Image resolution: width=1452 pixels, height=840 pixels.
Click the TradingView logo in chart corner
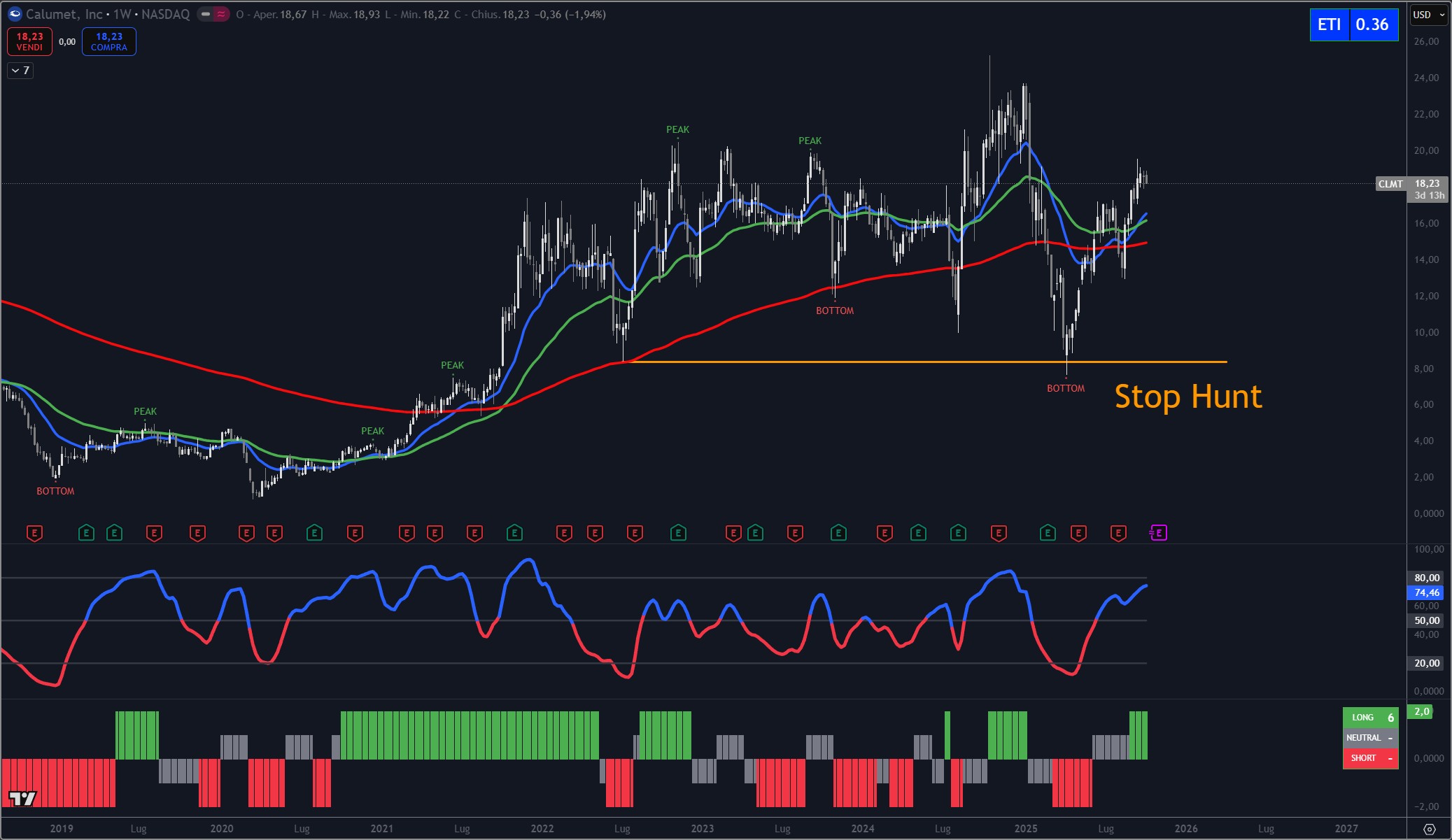click(x=22, y=799)
